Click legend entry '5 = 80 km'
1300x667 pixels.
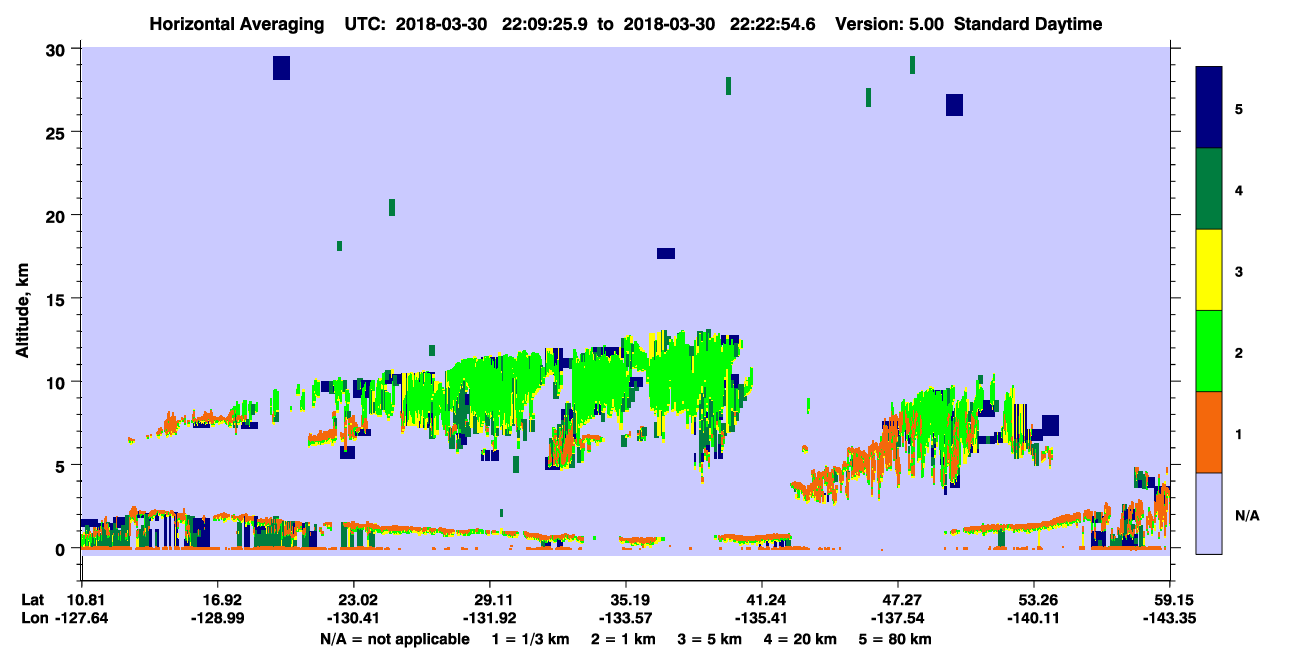coord(895,639)
